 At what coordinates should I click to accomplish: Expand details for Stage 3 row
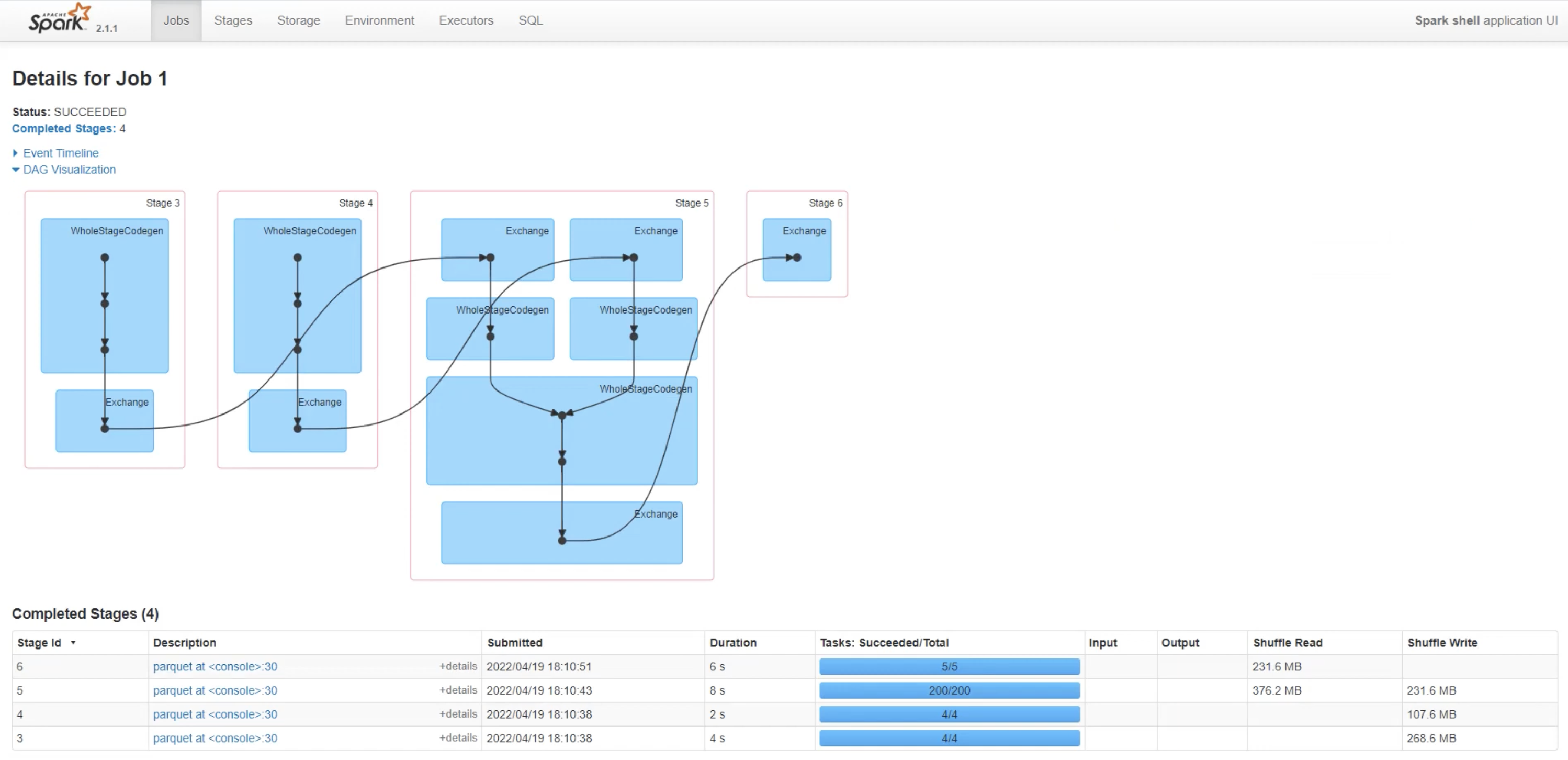click(x=458, y=738)
